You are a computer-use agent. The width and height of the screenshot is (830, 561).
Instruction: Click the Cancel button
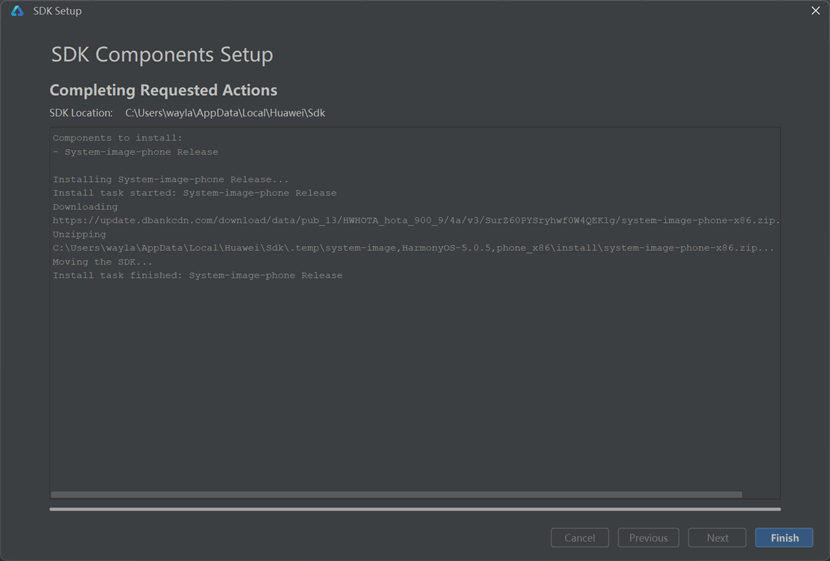(x=580, y=538)
